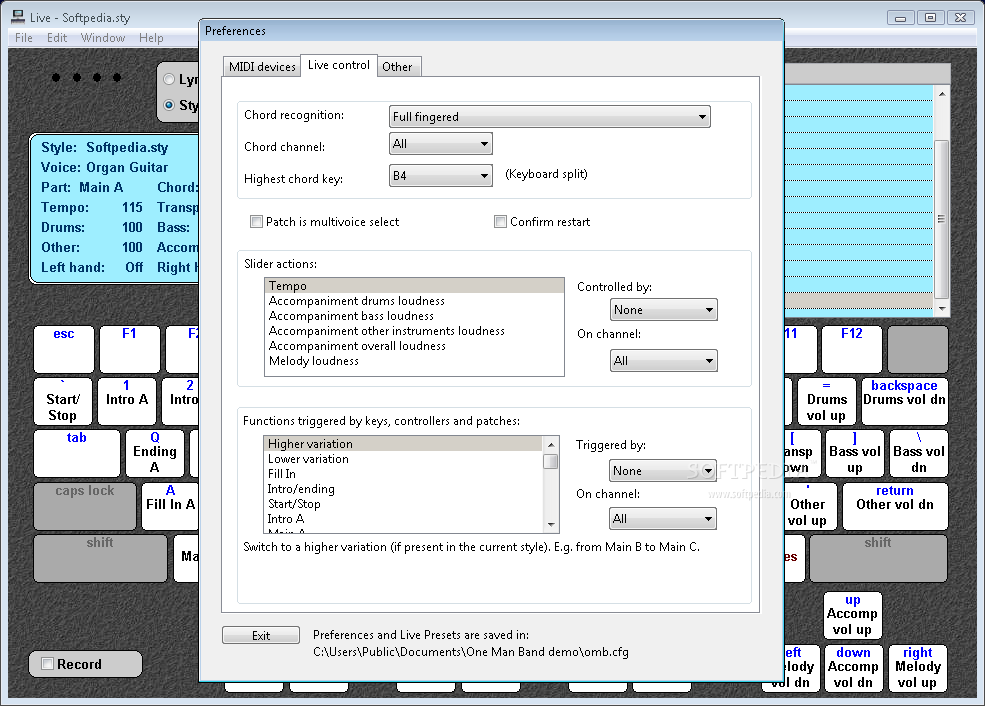Click the Live application title bar icon

[x=18, y=18]
